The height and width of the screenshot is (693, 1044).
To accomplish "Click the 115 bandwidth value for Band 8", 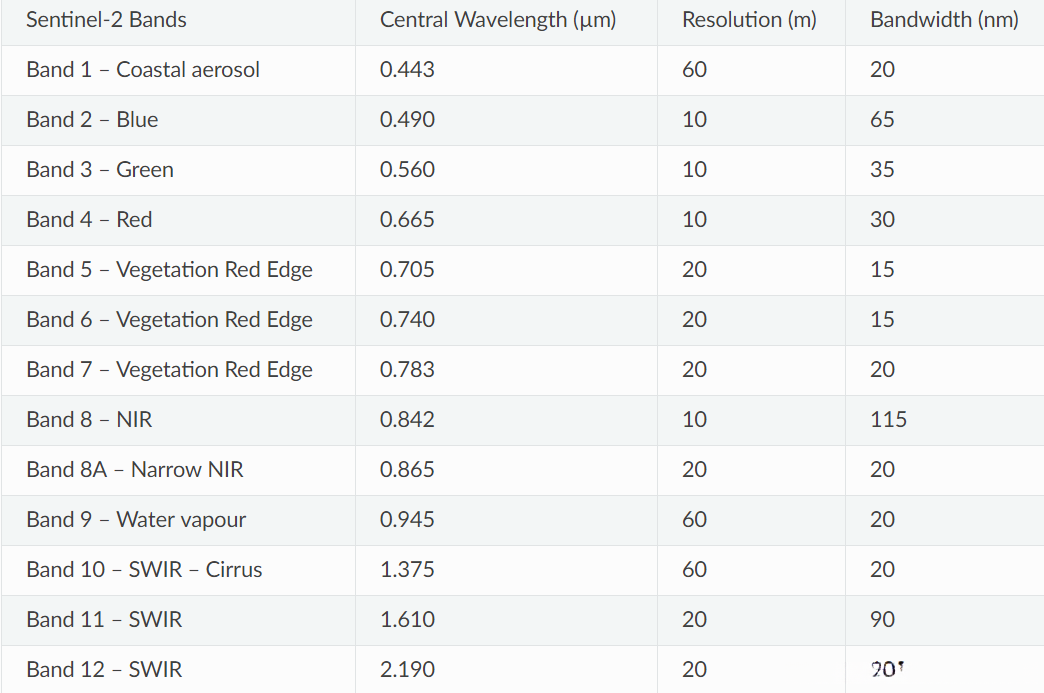I will (888, 420).
